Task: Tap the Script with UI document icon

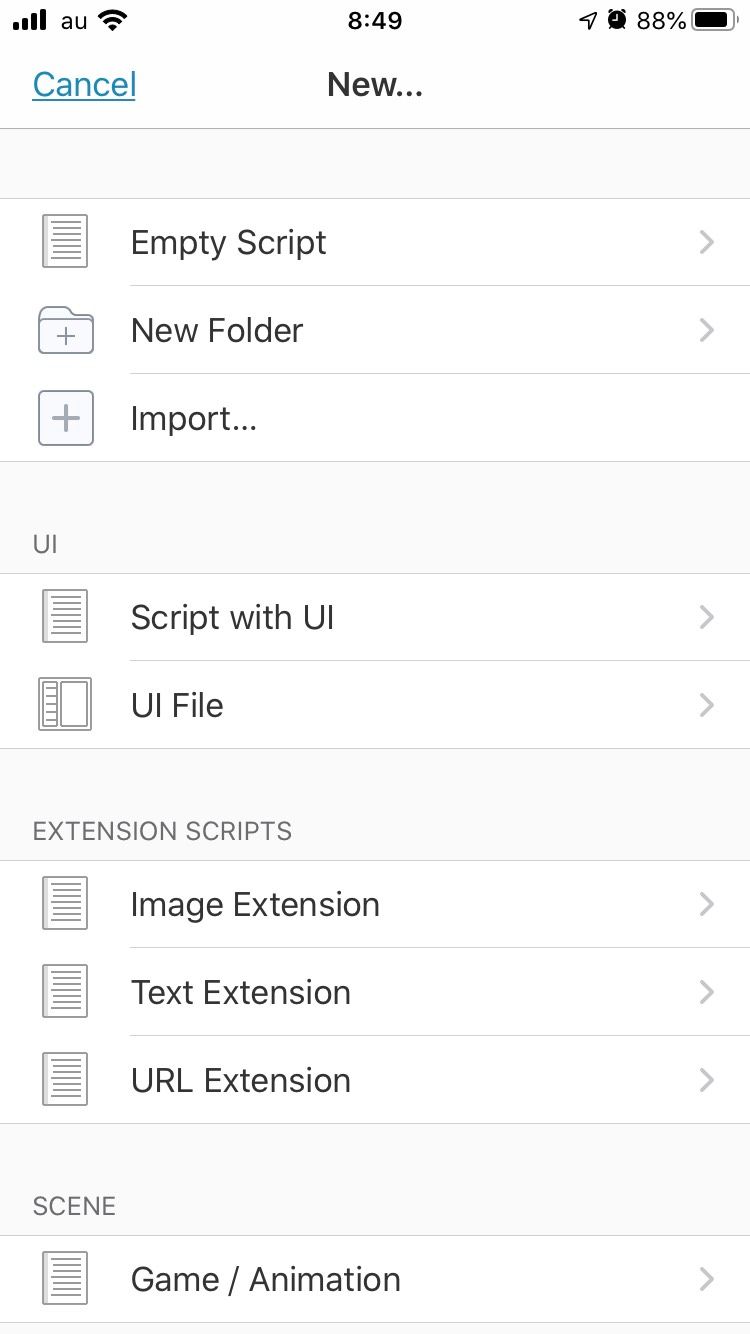Action: tap(65, 617)
